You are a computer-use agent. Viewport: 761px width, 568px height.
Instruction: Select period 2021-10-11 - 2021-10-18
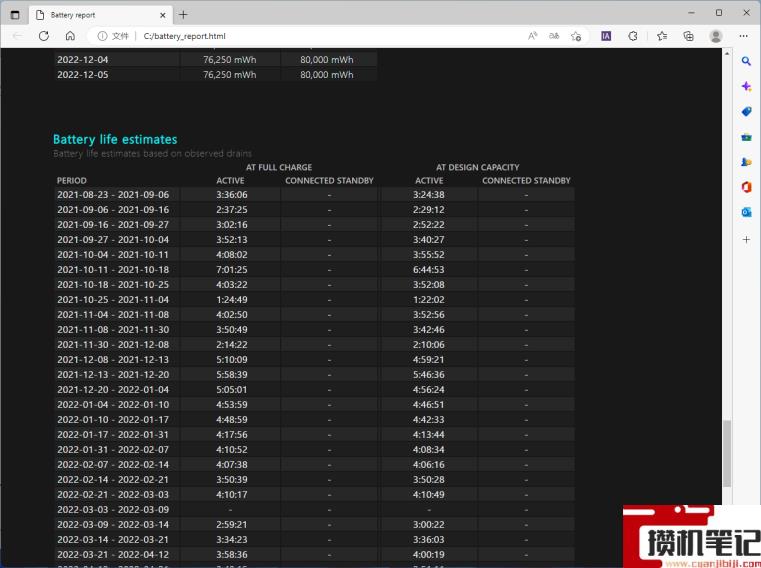113,269
